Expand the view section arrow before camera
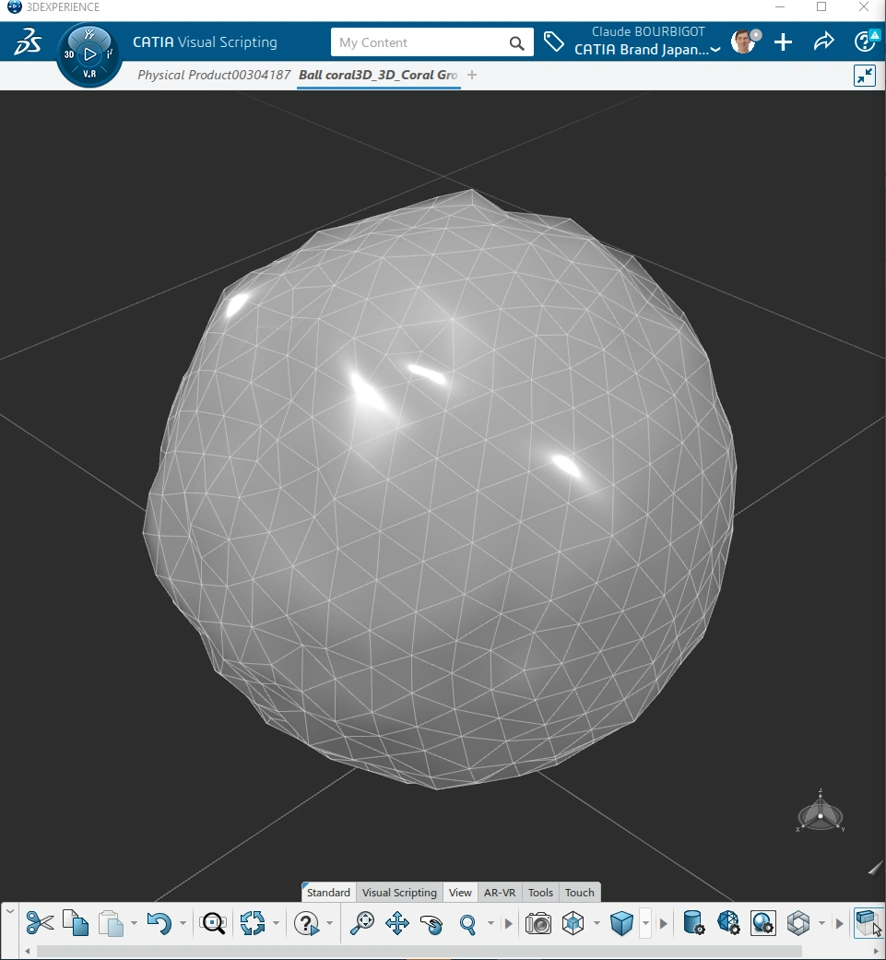 click(x=508, y=923)
